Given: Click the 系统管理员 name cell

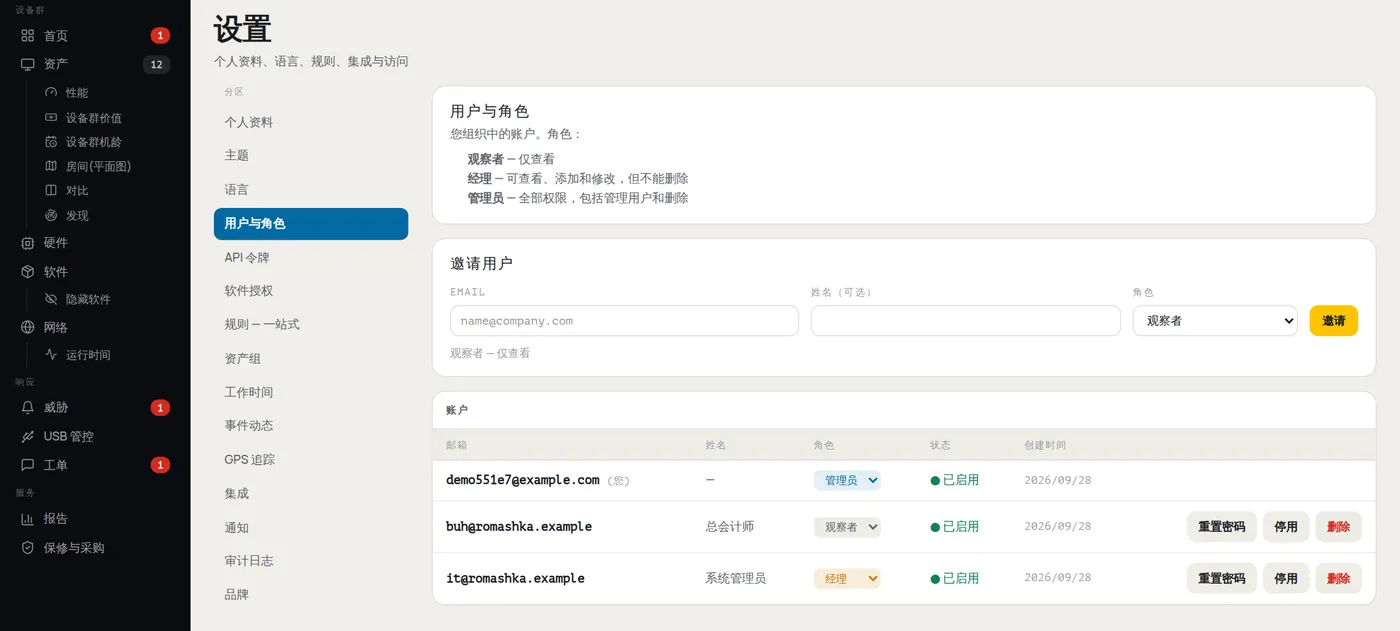Looking at the screenshot, I should [x=736, y=579].
